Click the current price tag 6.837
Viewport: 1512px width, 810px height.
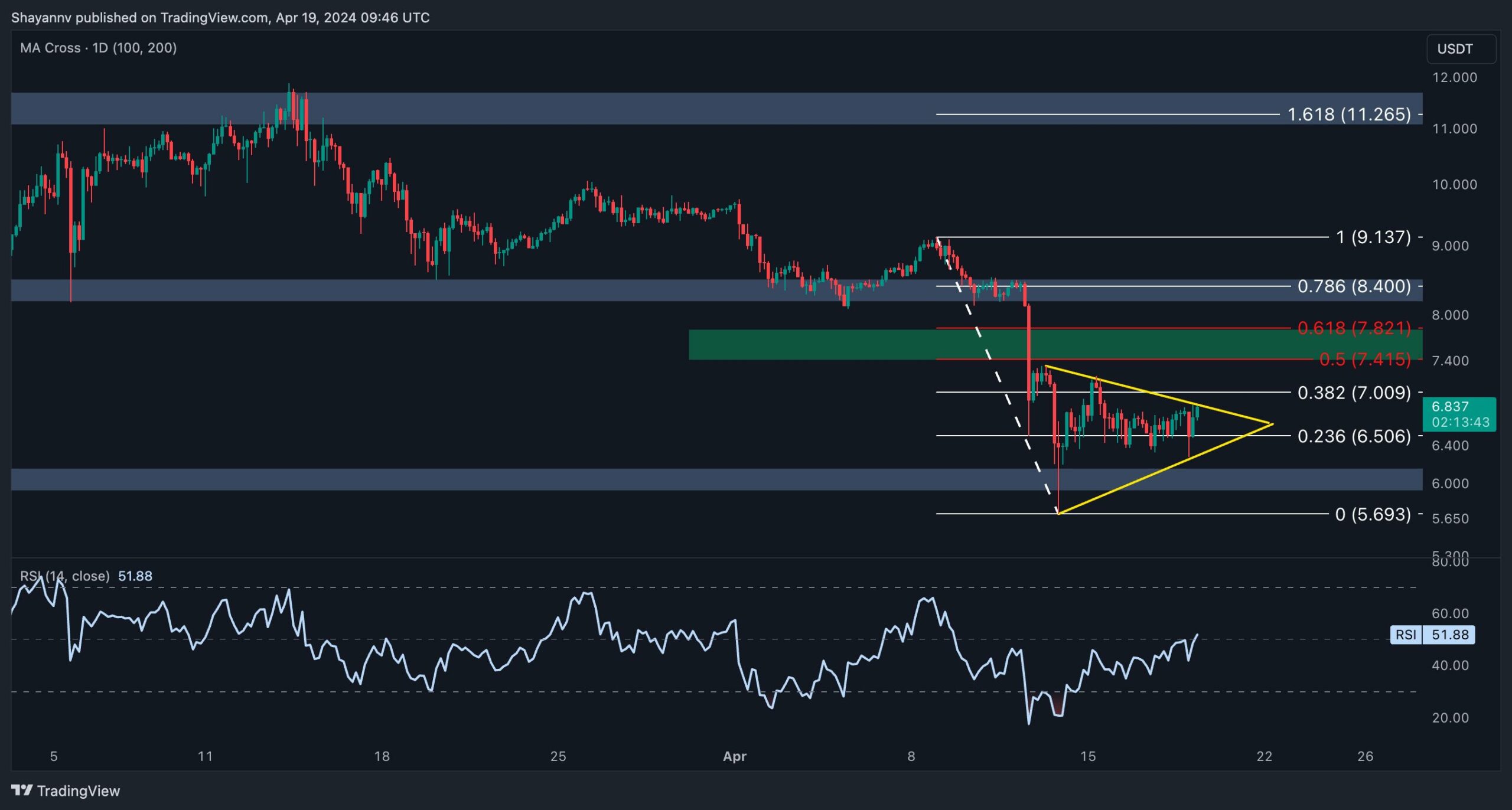click(1459, 414)
